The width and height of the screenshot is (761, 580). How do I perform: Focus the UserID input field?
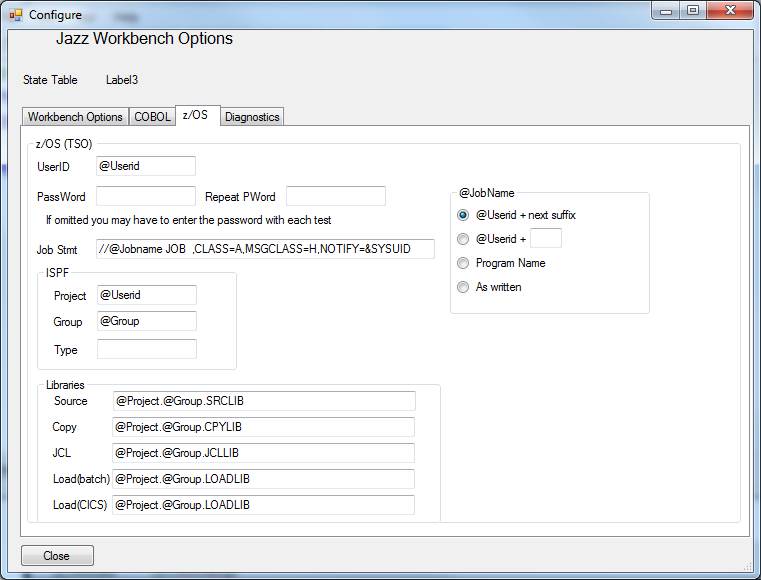[x=146, y=166]
